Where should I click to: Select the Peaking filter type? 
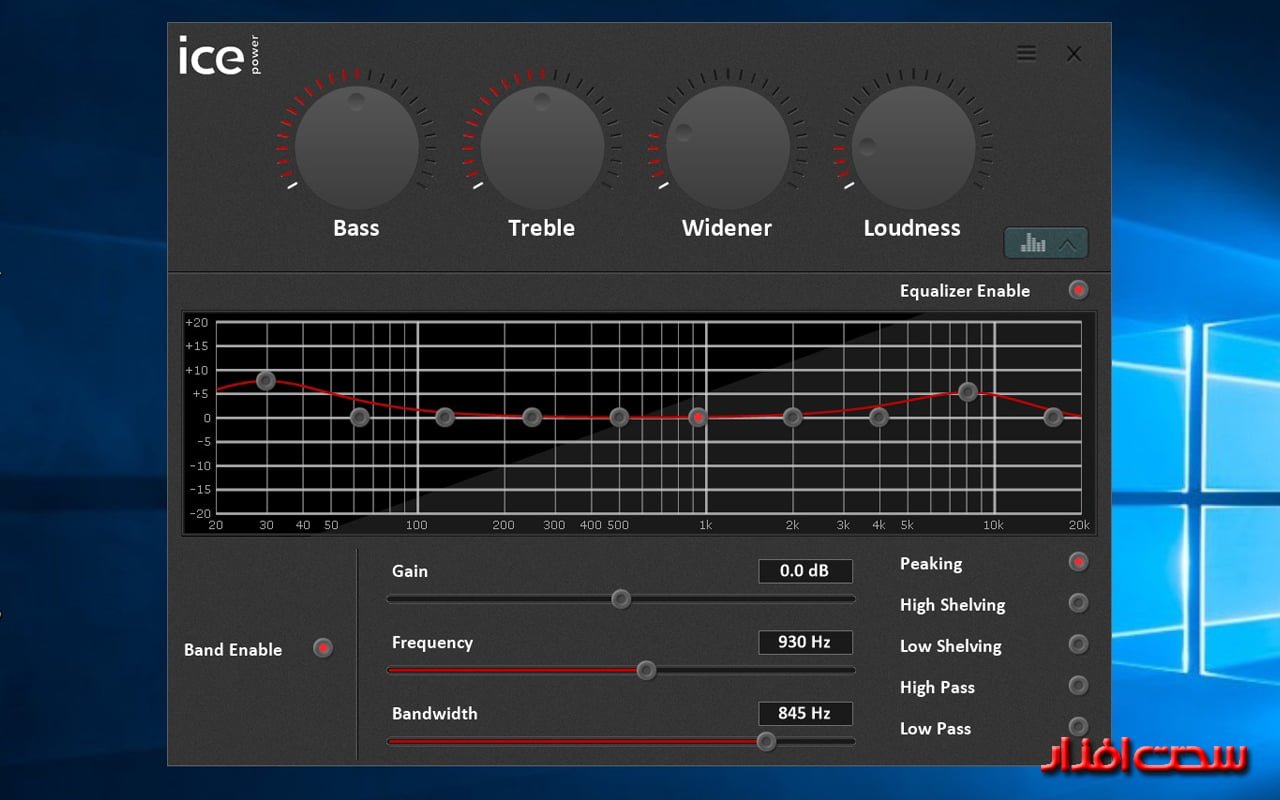(x=1078, y=562)
